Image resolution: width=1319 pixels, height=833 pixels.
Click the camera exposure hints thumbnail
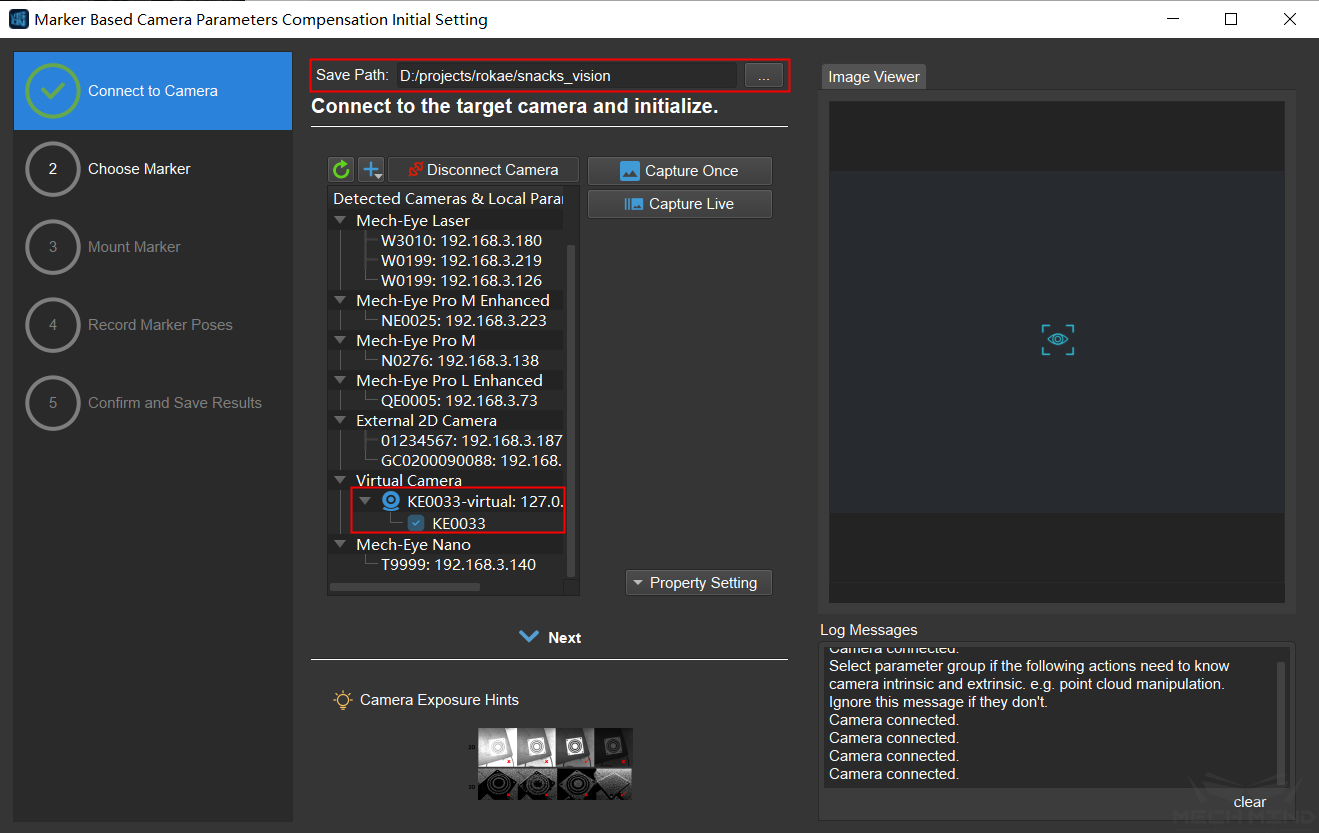coord(555,763)
